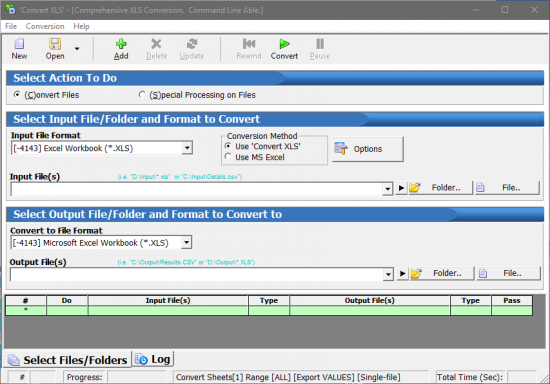The height and width of the screenshot is (384, 550).
Task: Browse output with the Folder.. button
Action: tap(442, 273)
